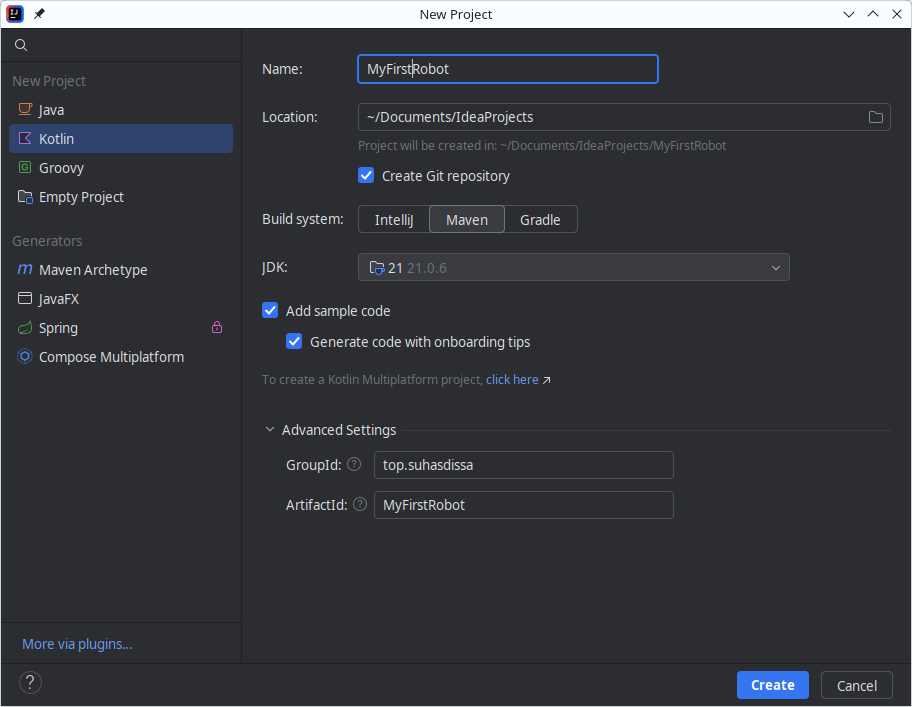Click the pin icon in title bar

click(39, 14)
